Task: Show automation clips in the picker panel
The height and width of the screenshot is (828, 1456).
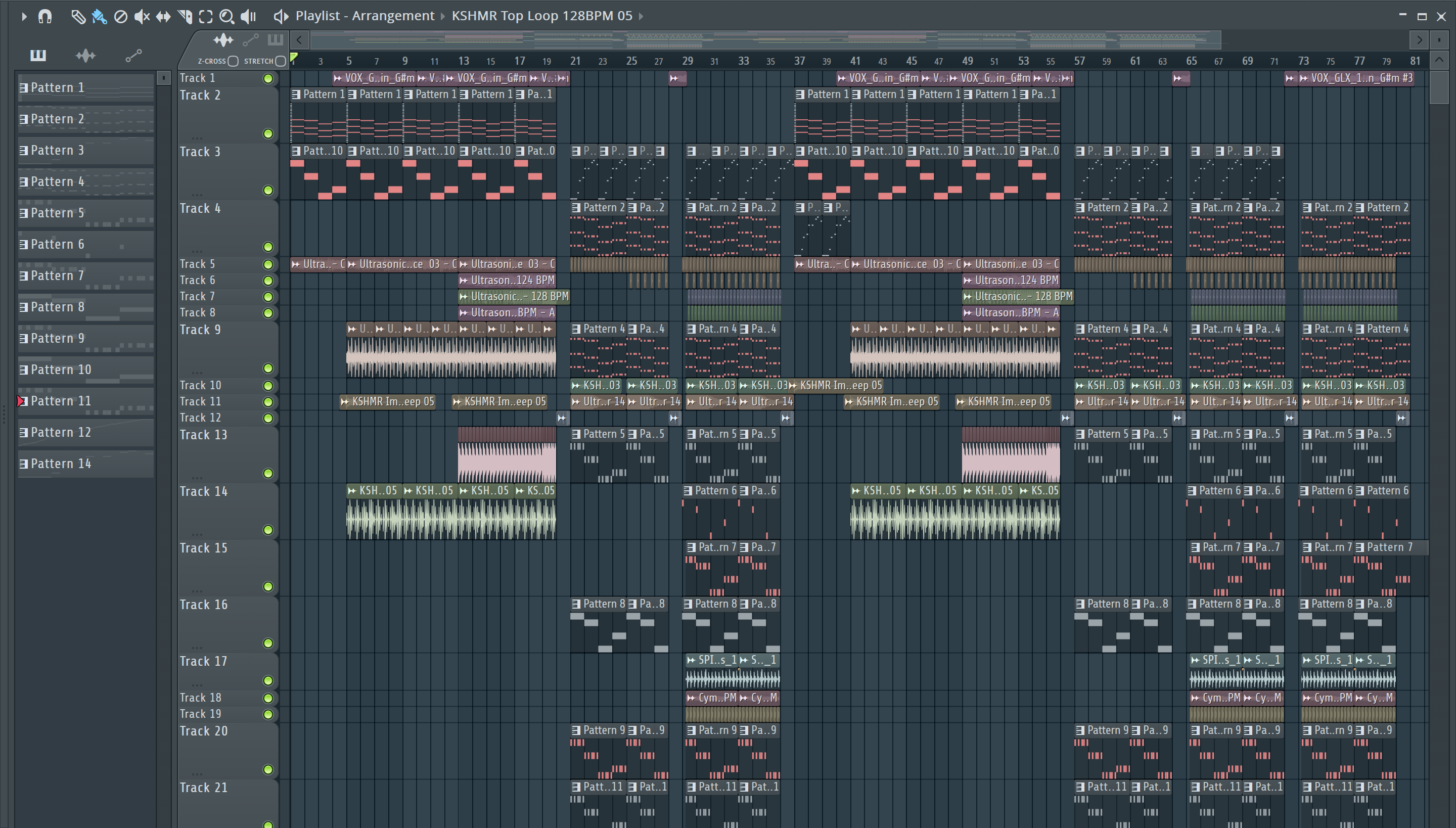Action: coord(133,55)
